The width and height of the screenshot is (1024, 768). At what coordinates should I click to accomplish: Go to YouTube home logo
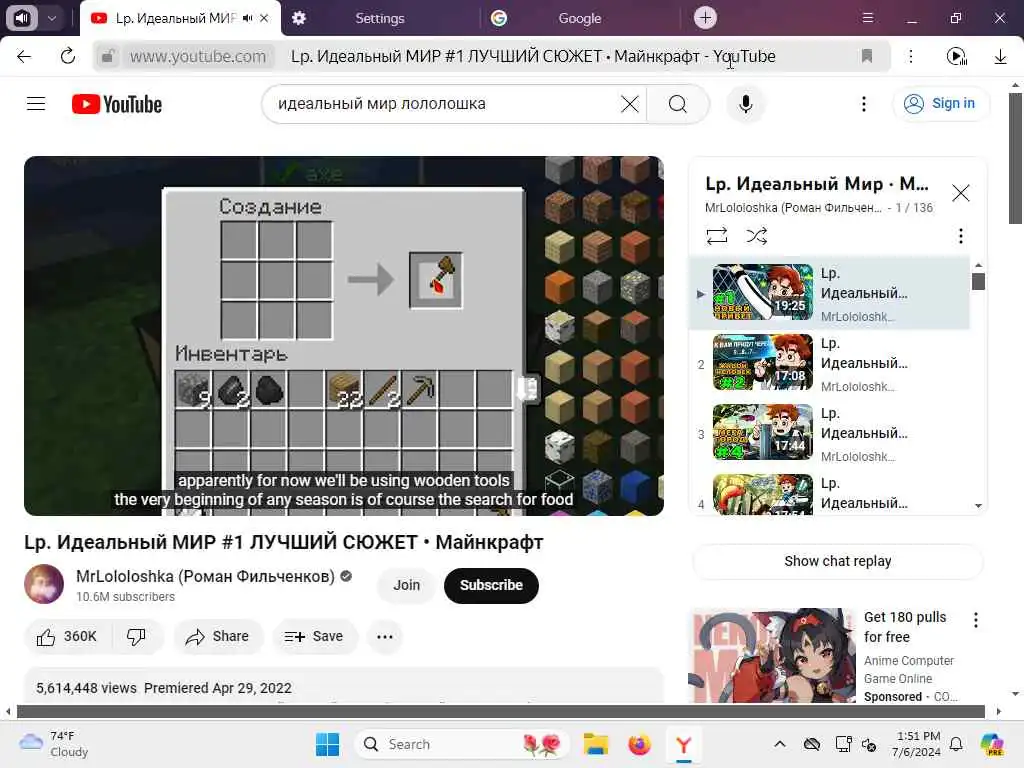[117, 104]
